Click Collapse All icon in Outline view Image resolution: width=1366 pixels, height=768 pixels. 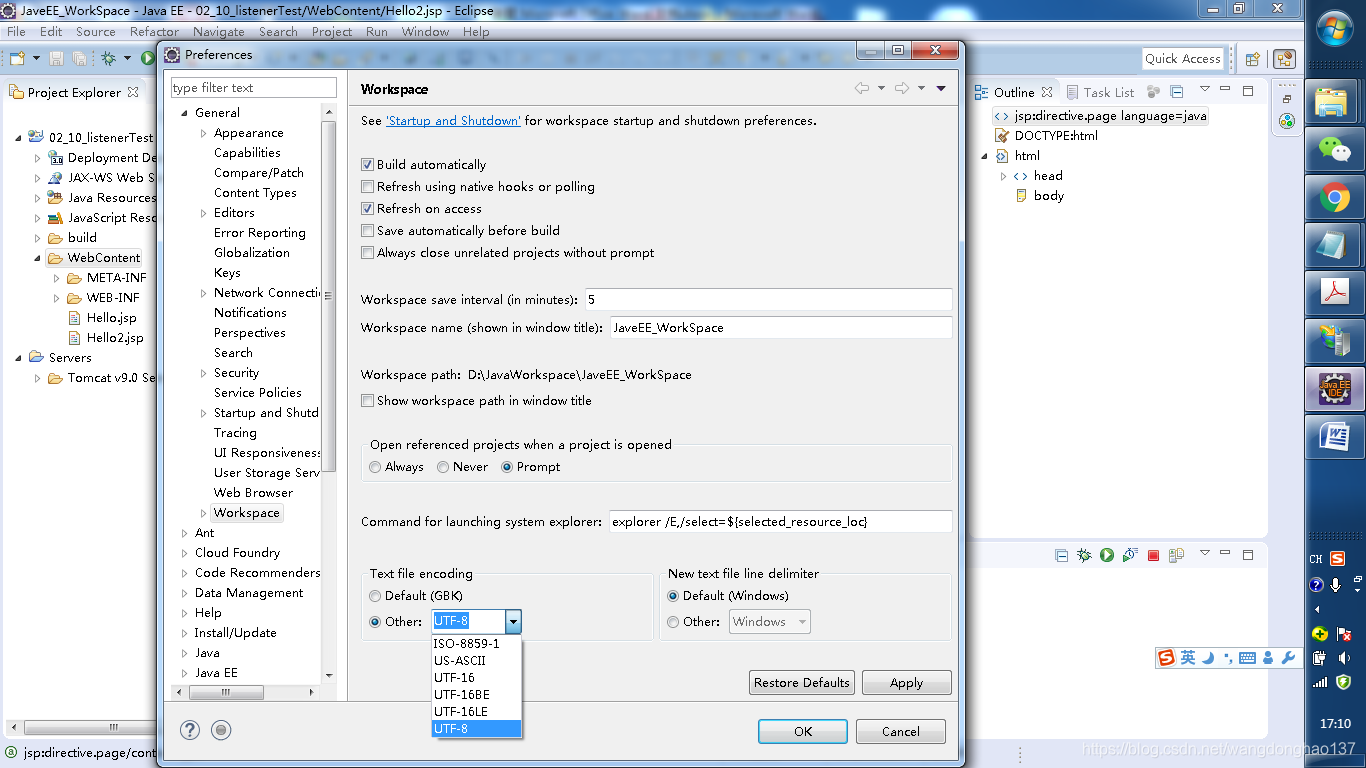1175,92
